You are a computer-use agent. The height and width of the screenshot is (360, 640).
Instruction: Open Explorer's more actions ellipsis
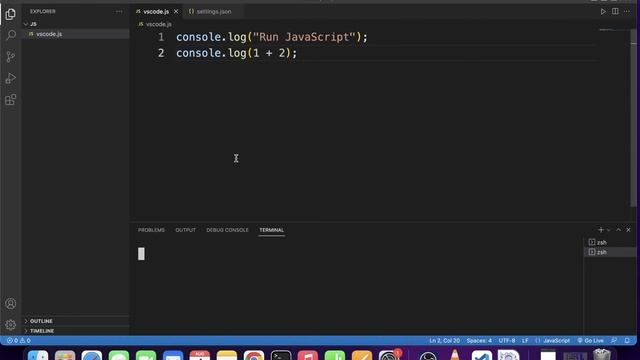pyautogui.click(x=119, y=11)
